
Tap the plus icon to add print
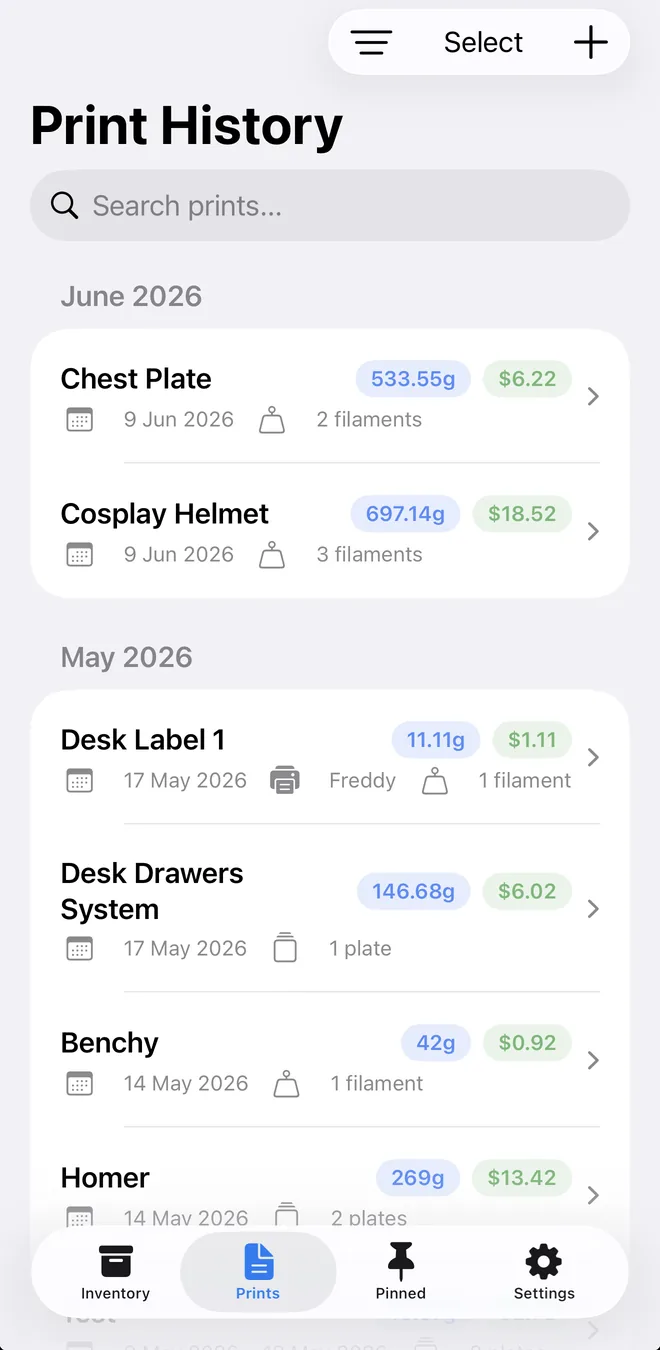(x=590, y=42)
